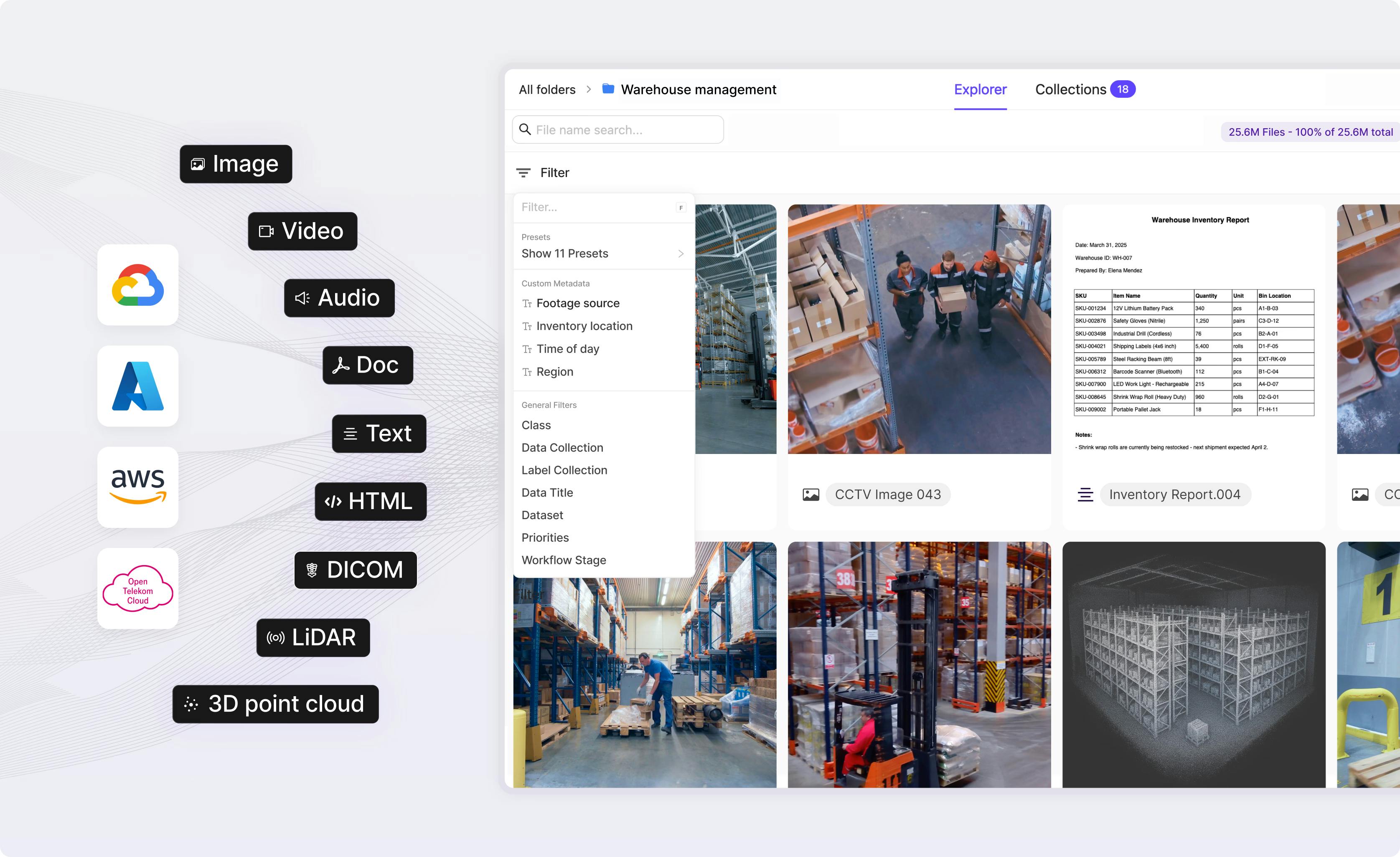1400x857 pixels.
Task: Switch to the Explorer tab
Action: (x=980, y=89)
